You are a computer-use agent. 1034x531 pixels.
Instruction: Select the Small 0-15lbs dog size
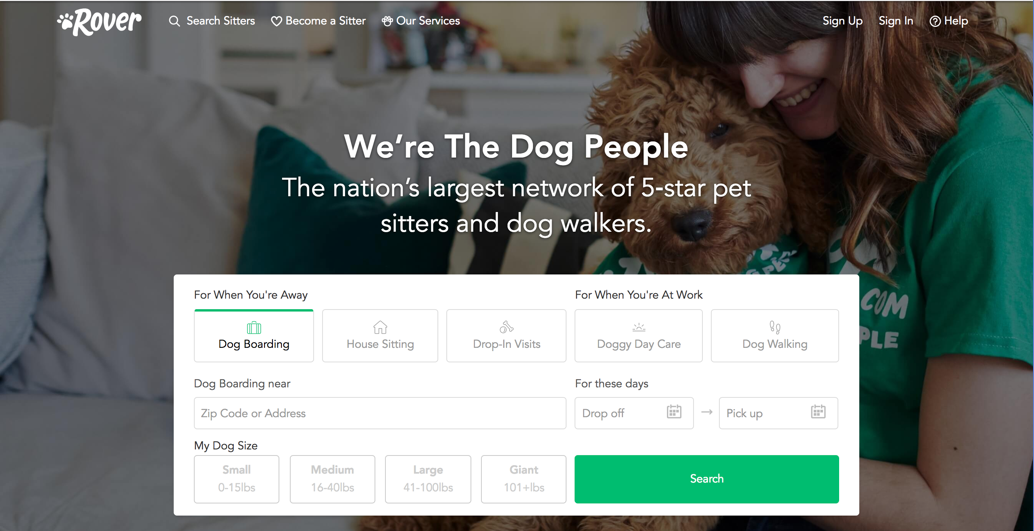(237, 479)
